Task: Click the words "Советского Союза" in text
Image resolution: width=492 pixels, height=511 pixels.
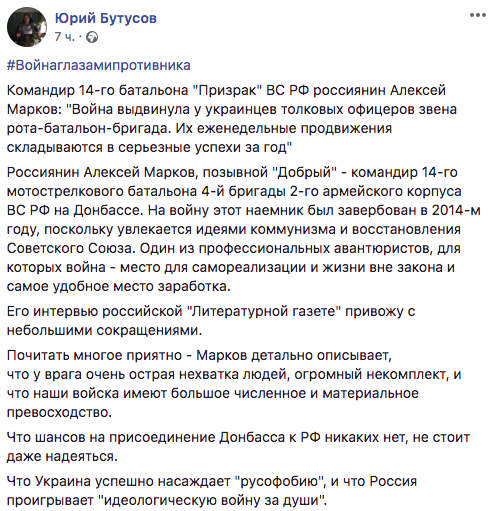Action: pyautogui.click(x=69, y=249)
